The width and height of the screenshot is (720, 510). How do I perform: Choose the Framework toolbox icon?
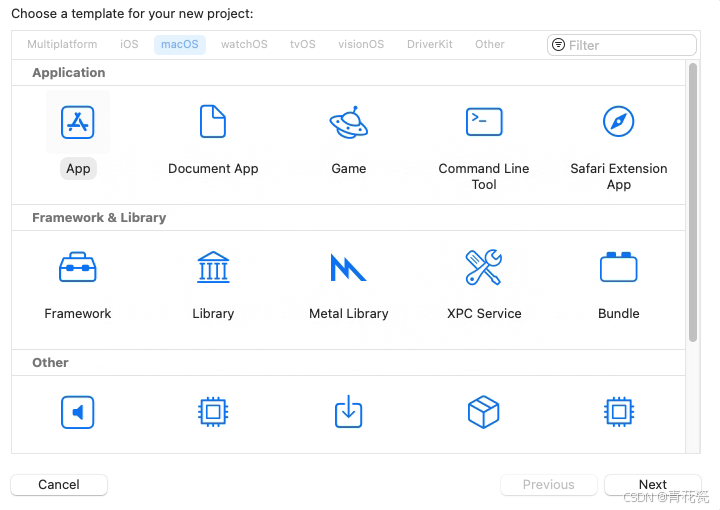78,267
